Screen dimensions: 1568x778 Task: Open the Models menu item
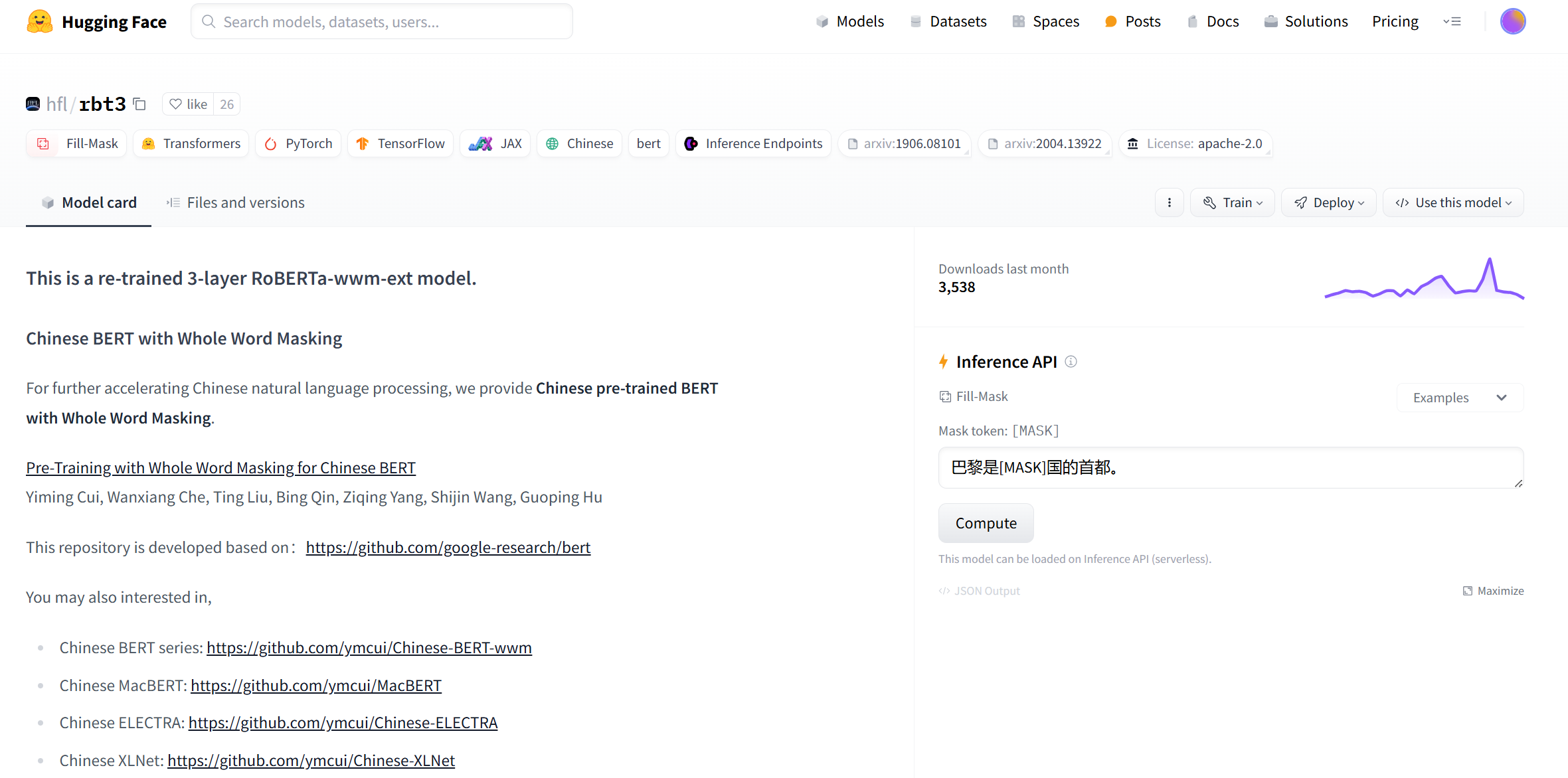[850, 21]
